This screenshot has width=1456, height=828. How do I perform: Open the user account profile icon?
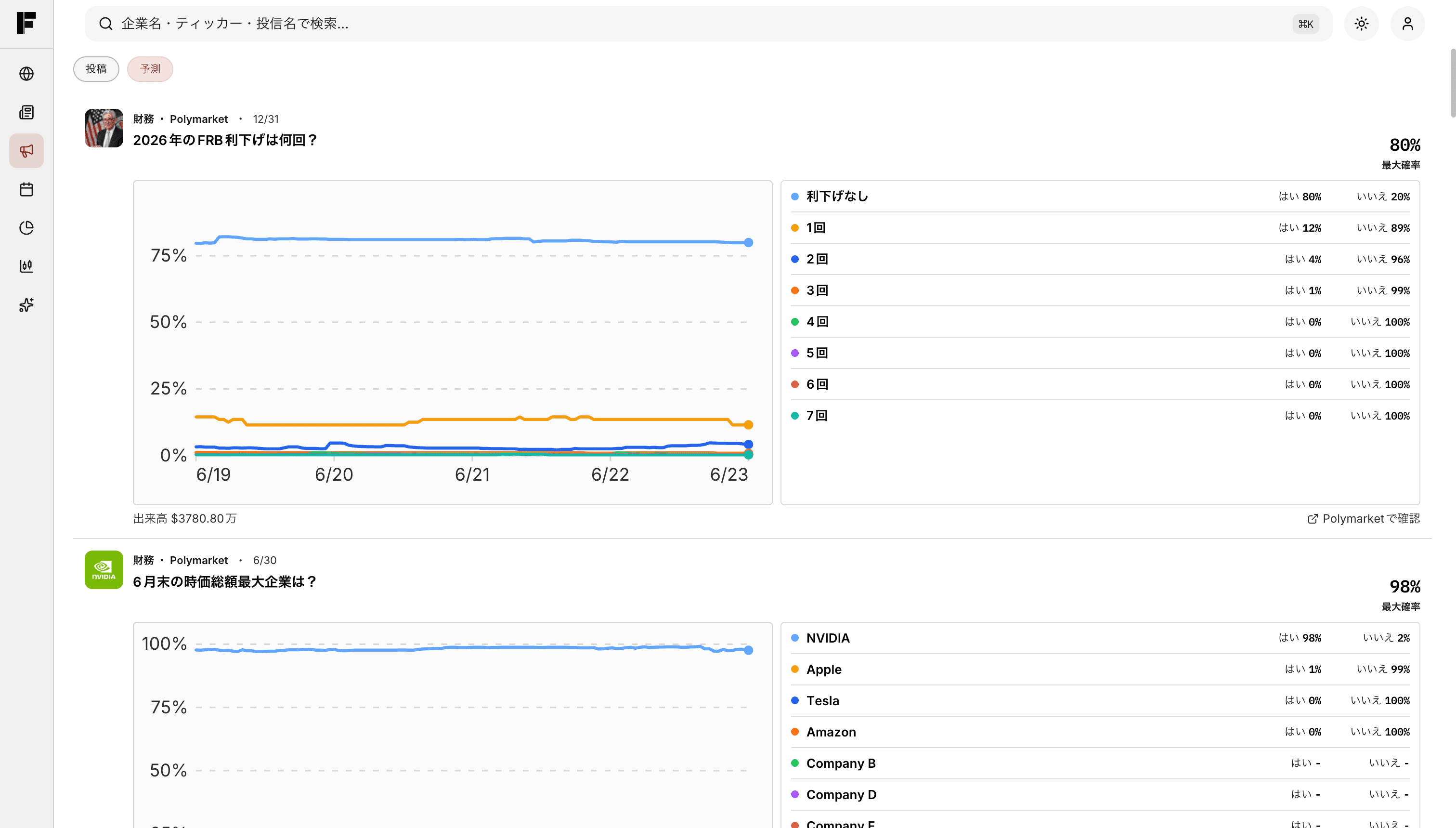click(x=1407, y=23)
